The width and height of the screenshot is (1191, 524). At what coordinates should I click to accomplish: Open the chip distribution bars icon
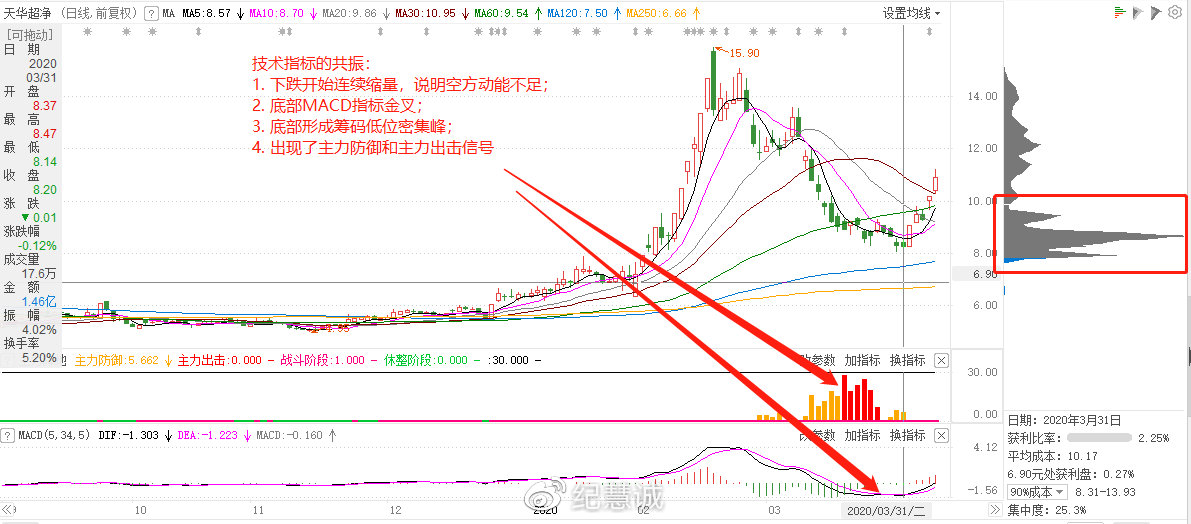tap(1121, 13)
